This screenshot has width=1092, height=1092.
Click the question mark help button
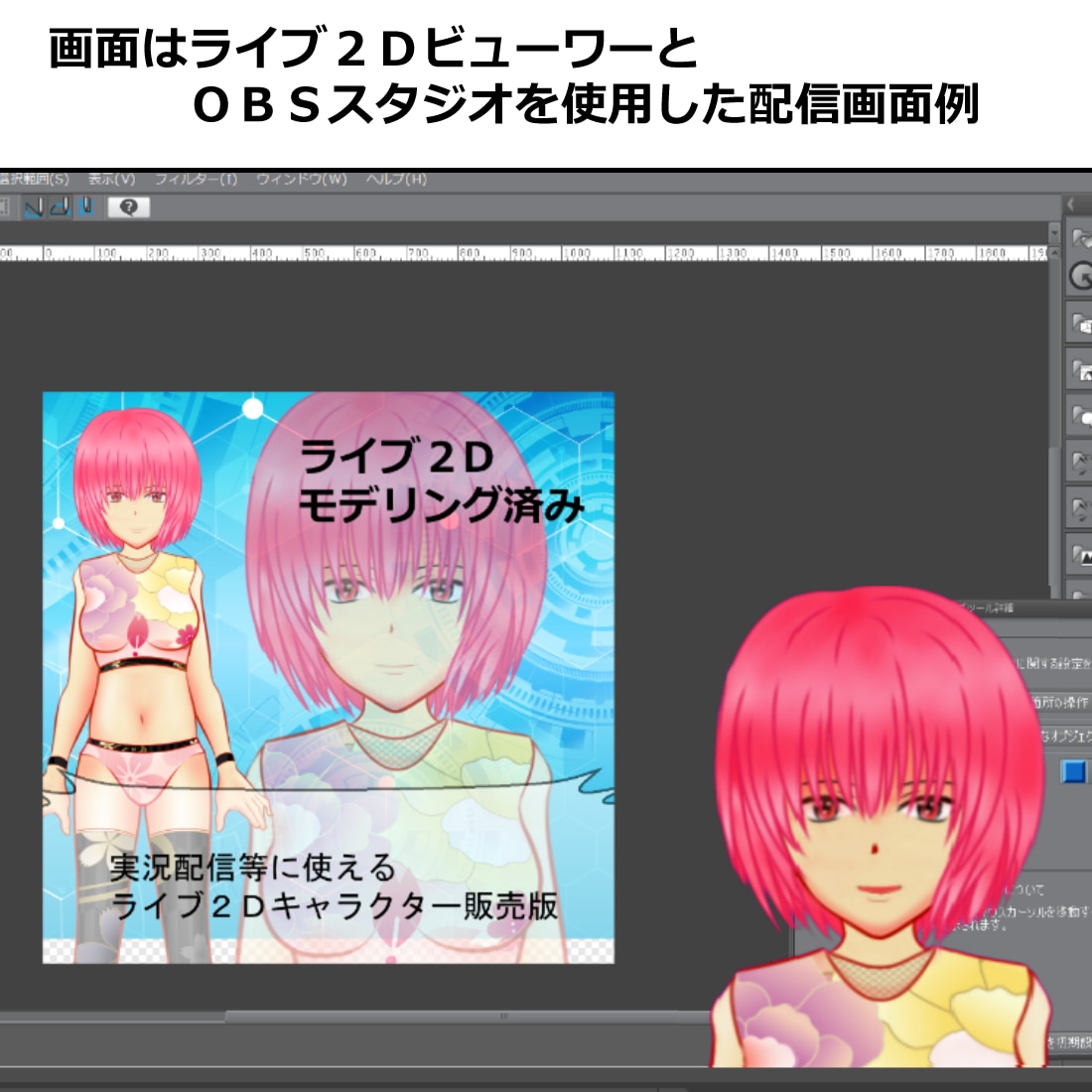point(129,206)
